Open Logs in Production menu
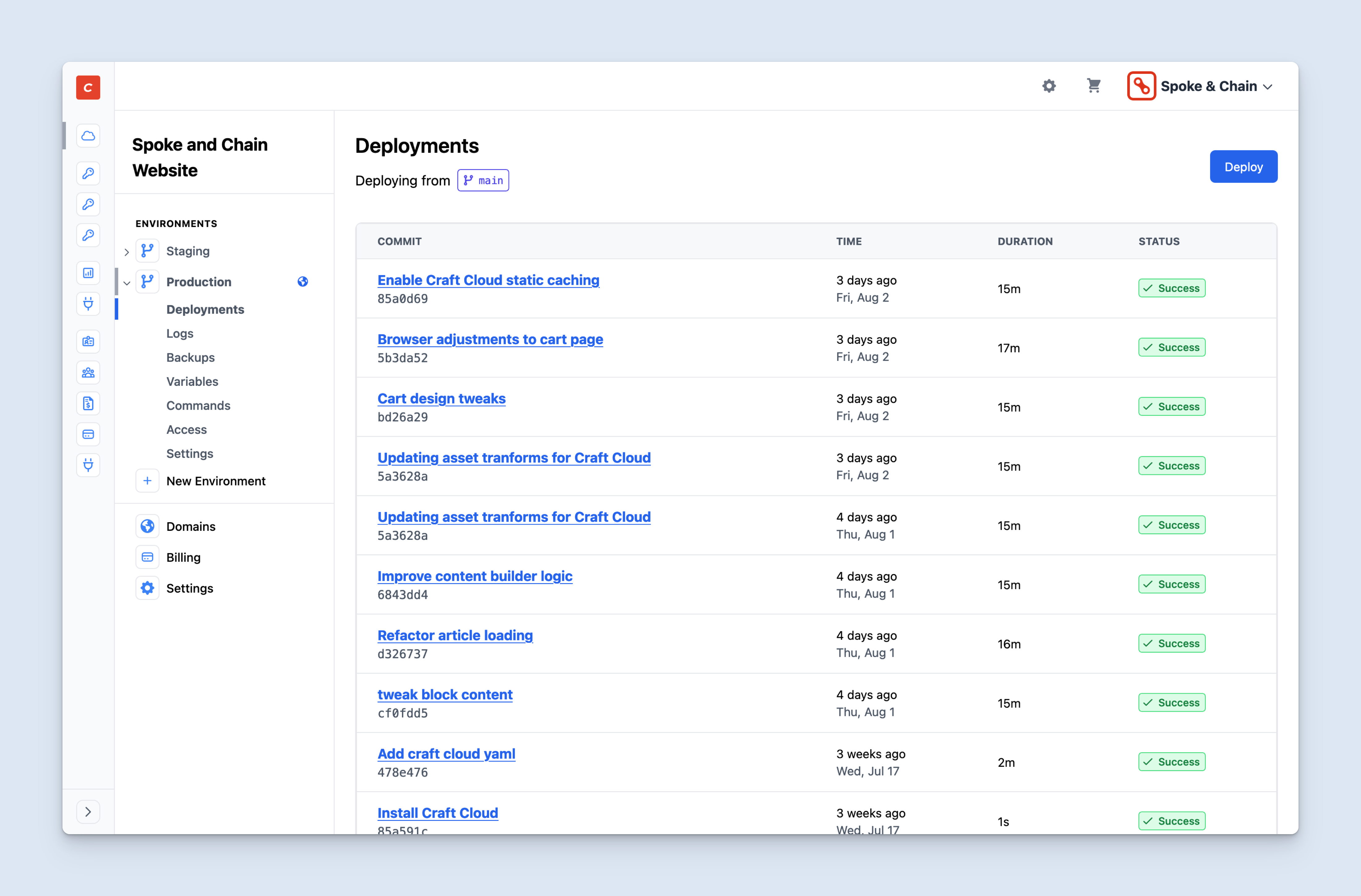Image resolution: width=1361 pixels, height=896 pixels. pyautogui.click(x=180, y=333)
